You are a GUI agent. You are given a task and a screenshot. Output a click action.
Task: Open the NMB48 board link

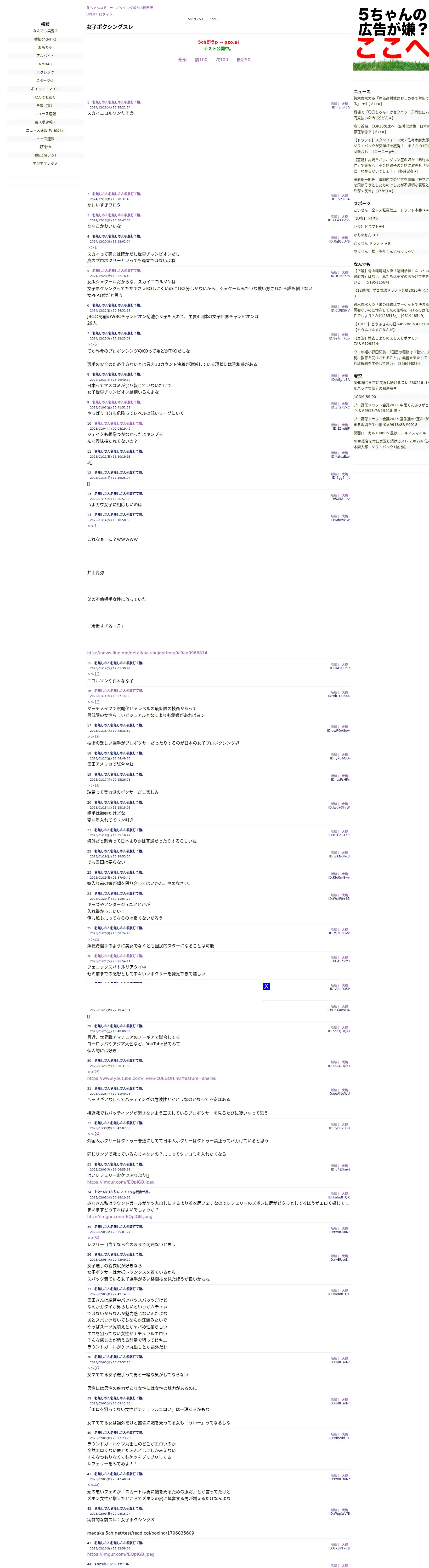[x=45, y=64]
